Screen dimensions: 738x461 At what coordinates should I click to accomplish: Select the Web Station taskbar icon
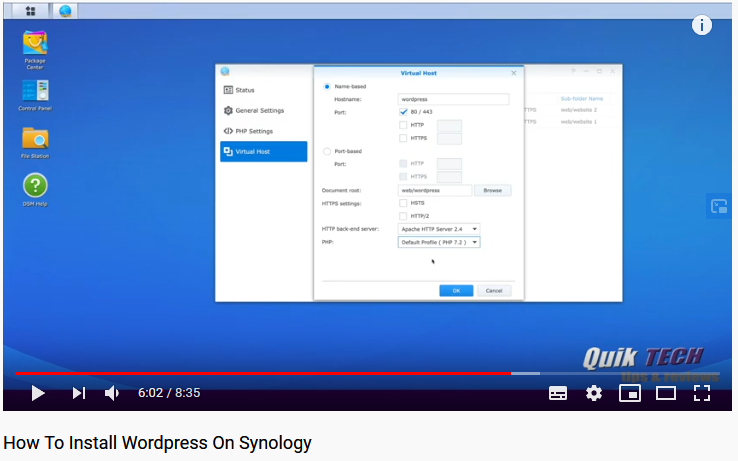65,11
